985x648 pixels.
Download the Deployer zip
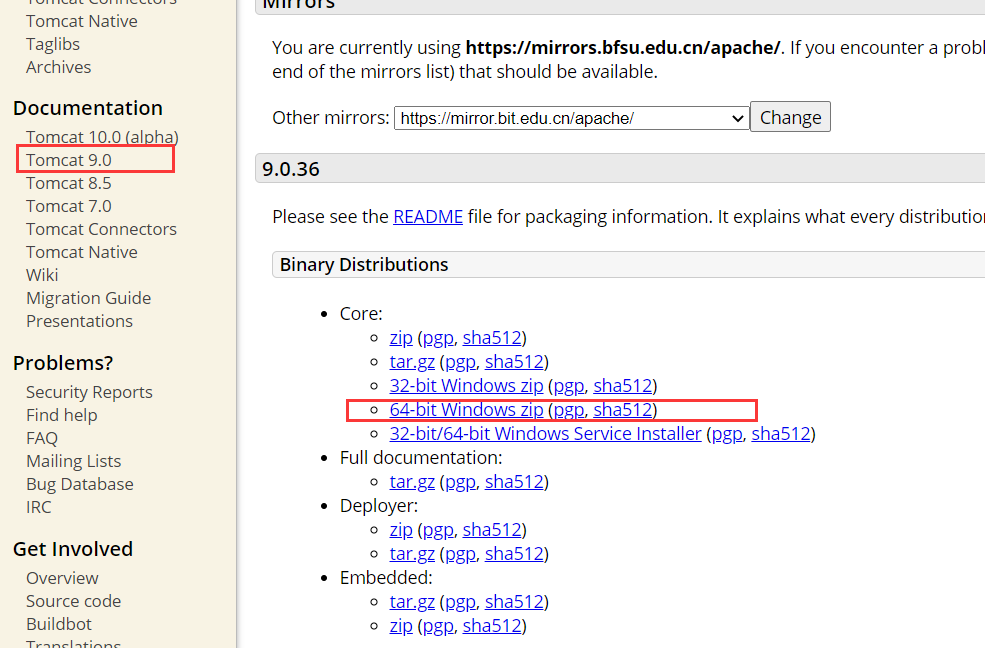401,530
